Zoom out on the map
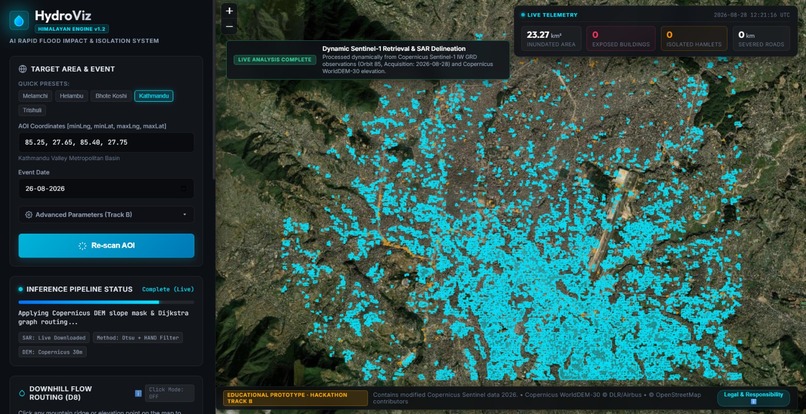 coord(229,26)
